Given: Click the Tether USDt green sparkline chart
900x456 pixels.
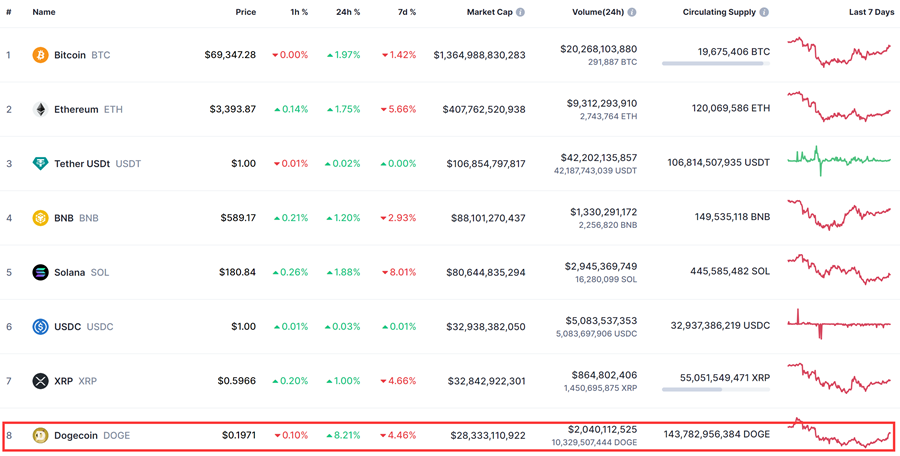Looking at the screenshot, I should [x=839, y=160].
